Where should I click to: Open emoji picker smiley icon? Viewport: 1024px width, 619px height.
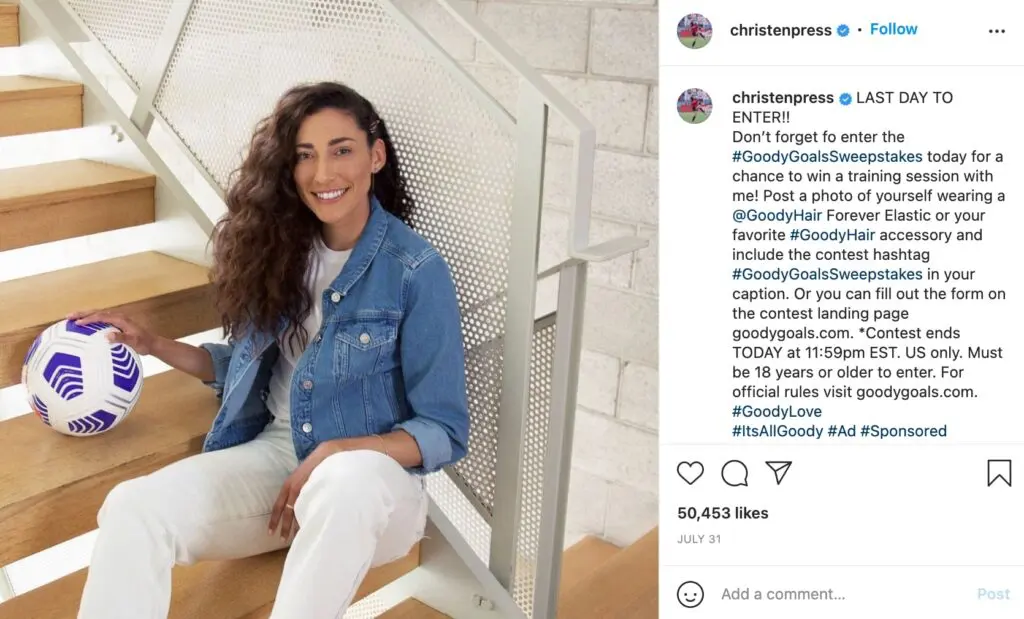coord(690,594)
